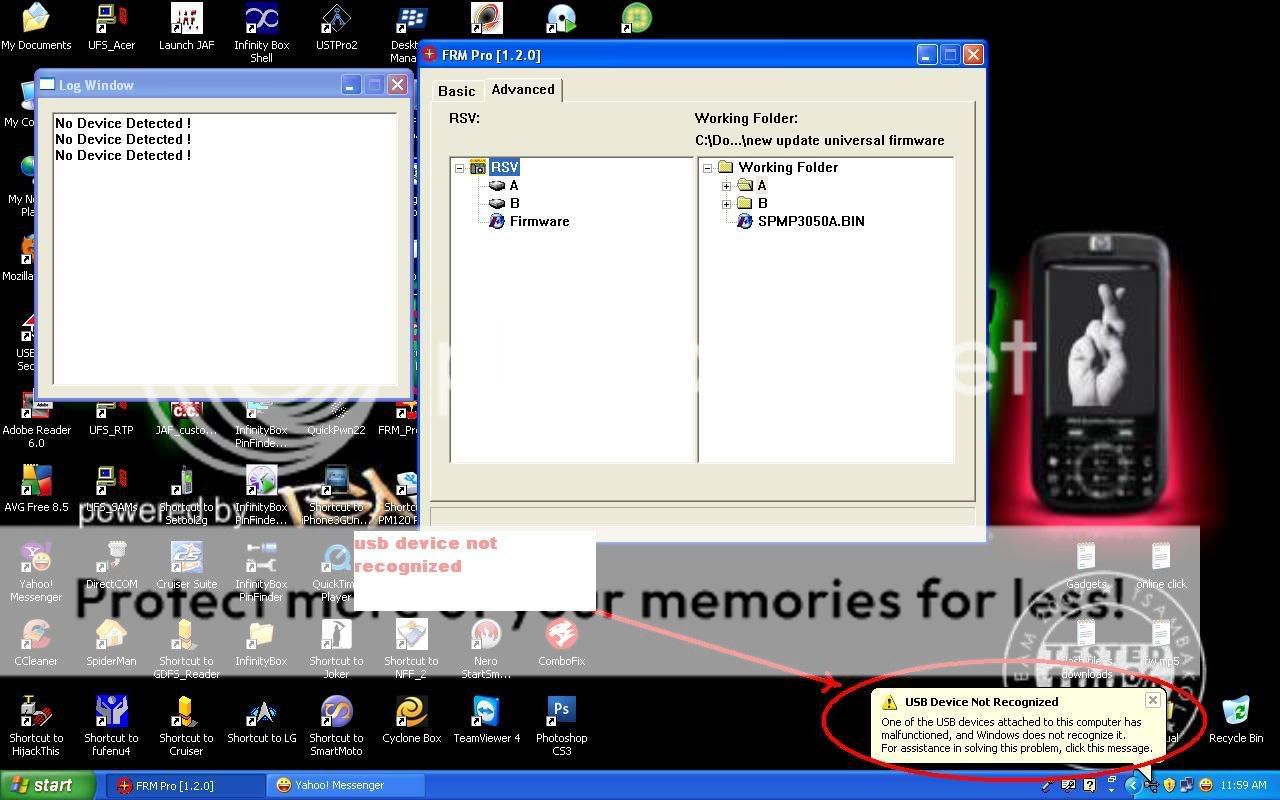
Task: Open SpiderMan desktop icon
Action: (x=111, y=643)
